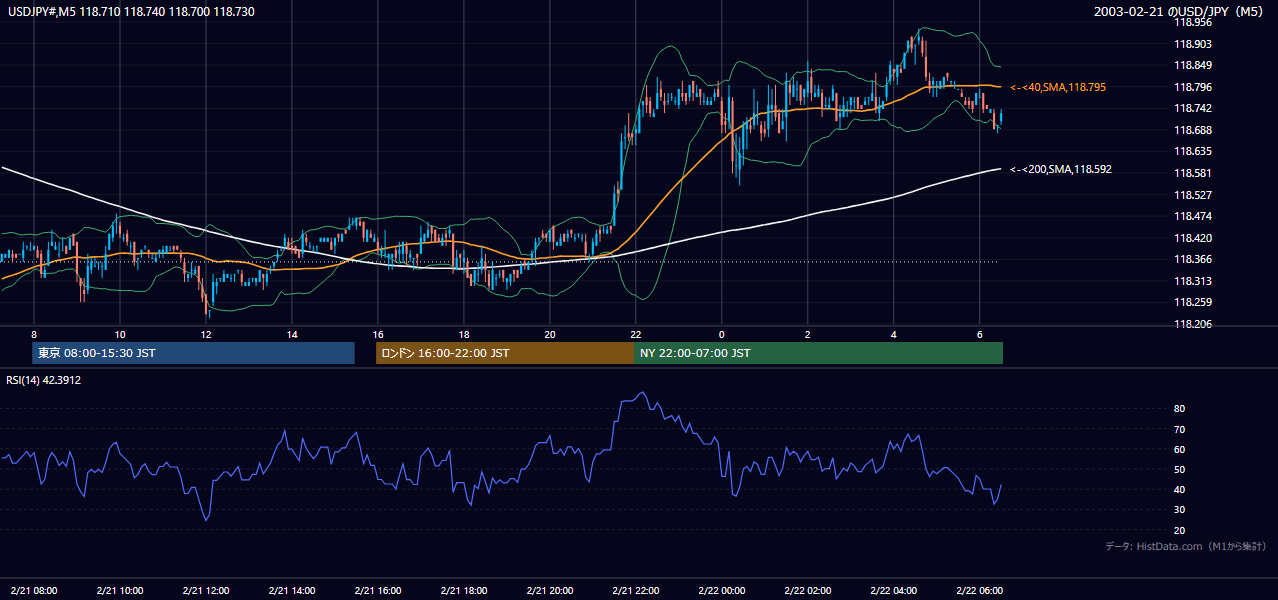Click price axis value 118.742

coord(1192,108)
